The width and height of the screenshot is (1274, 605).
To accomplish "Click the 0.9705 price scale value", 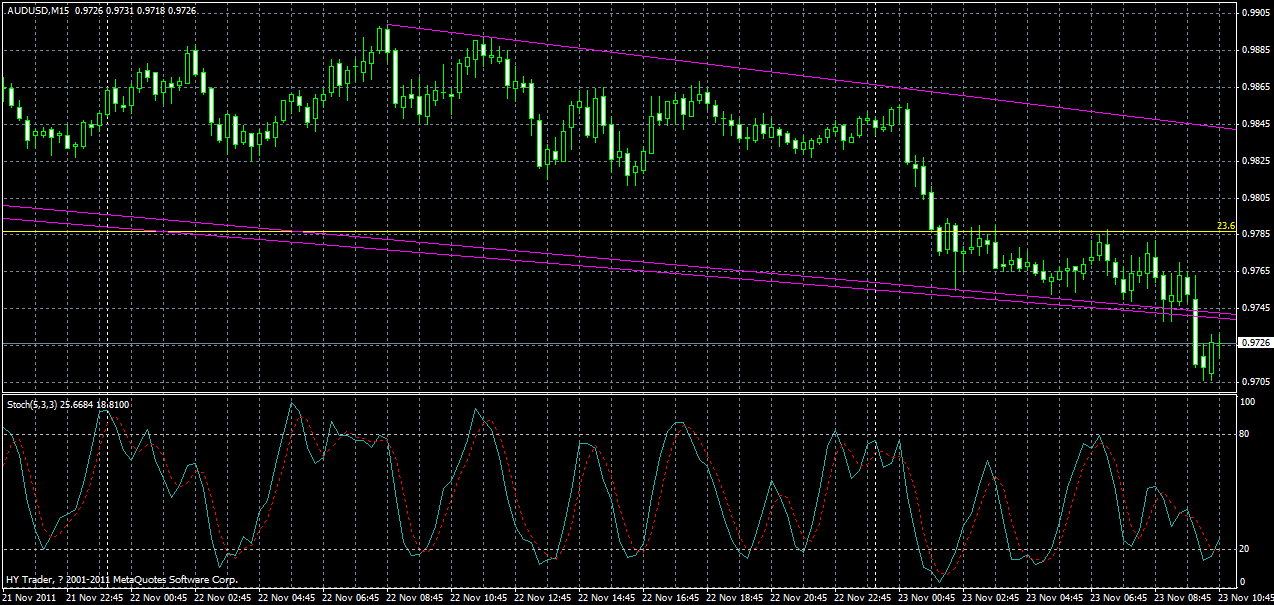I will 1255,382.
